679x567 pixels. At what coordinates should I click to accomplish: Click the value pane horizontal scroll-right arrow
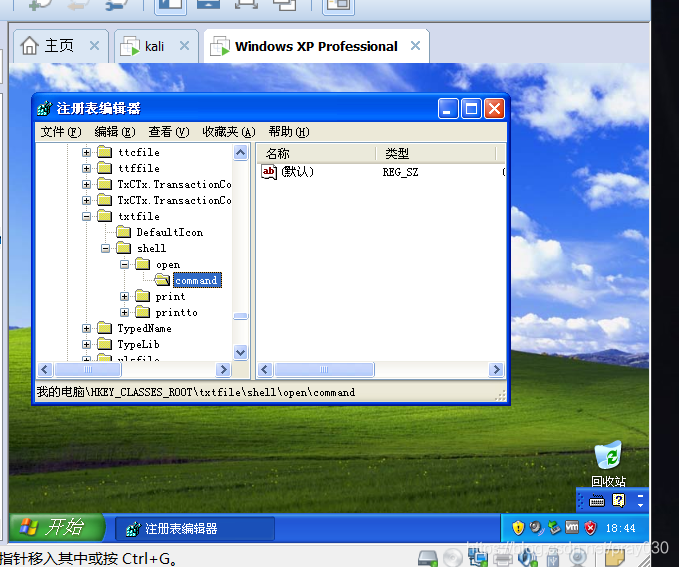(x=496, y=369)
